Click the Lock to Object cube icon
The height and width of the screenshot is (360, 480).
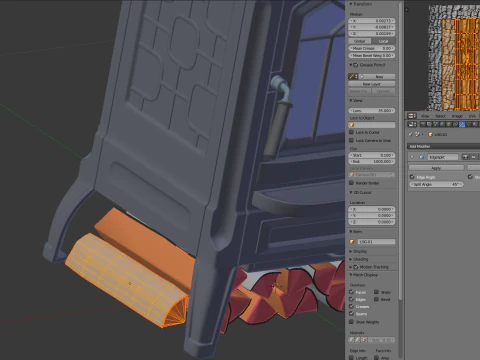[x=352, y=125]
